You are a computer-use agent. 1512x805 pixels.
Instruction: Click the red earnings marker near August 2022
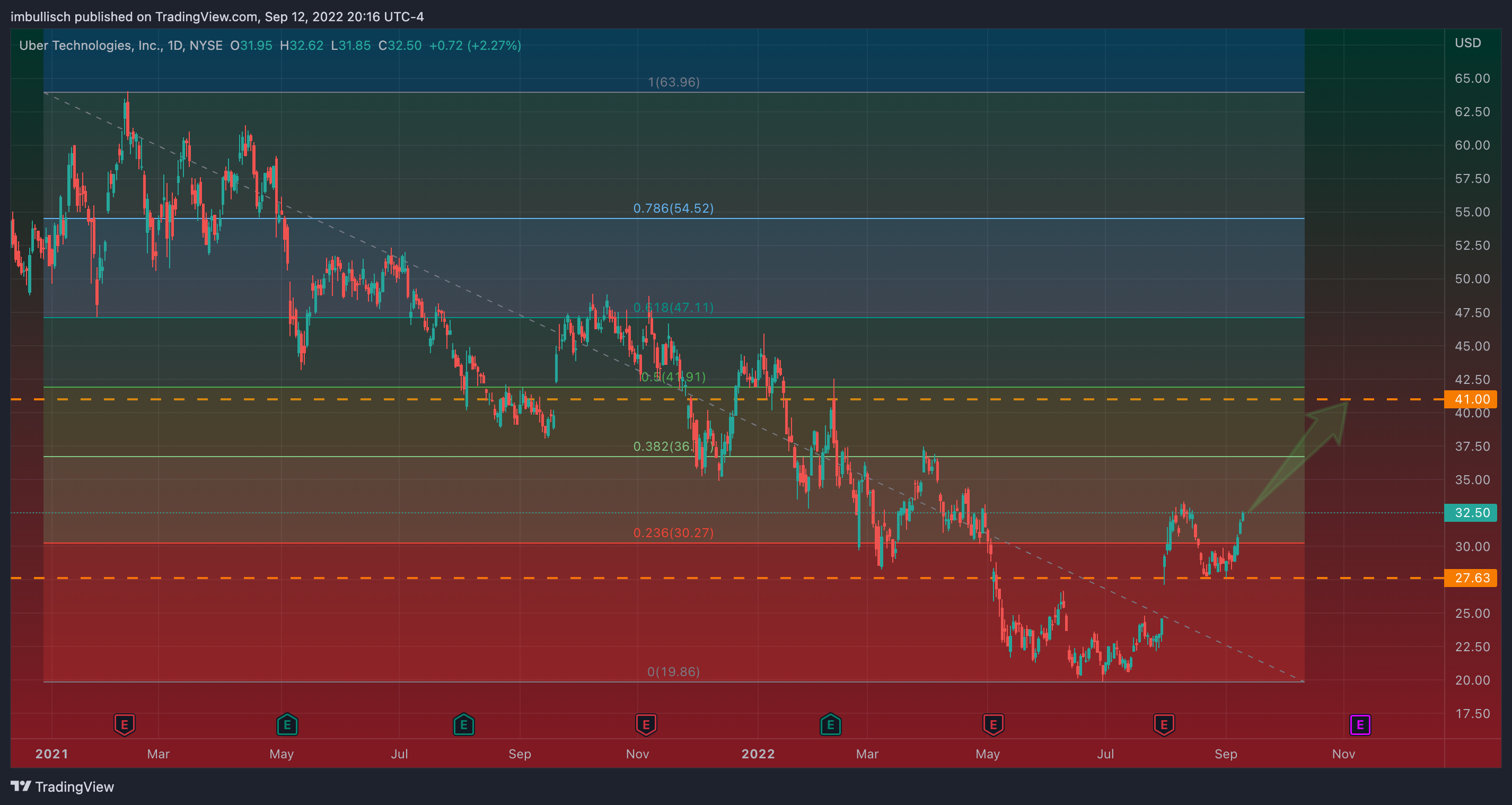[x=1164, y=724]
